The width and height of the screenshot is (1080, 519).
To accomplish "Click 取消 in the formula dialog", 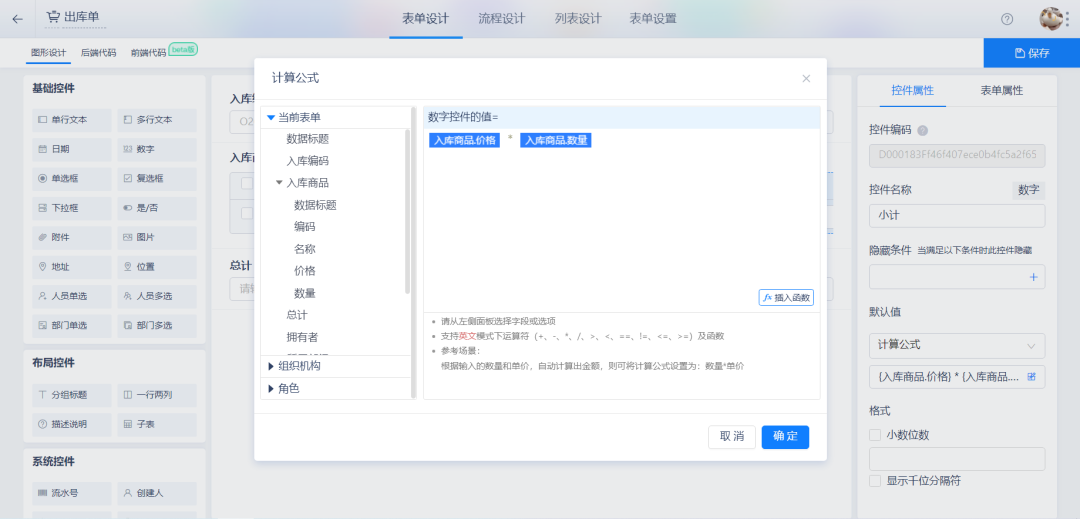I will (x=731, y=436).
